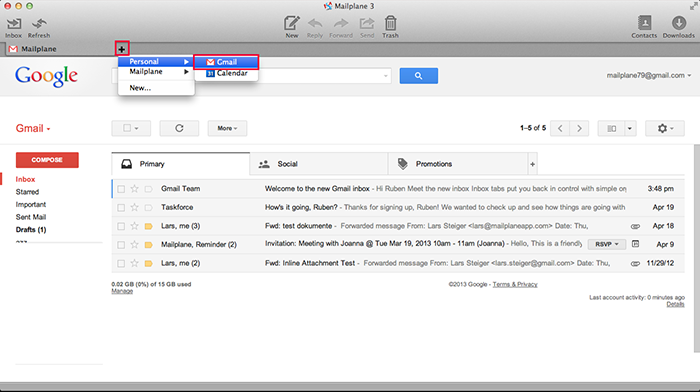This screenshot has height=392, width=700.
Task: Open the search options arrow in search field
Action: tap(386, 76)
